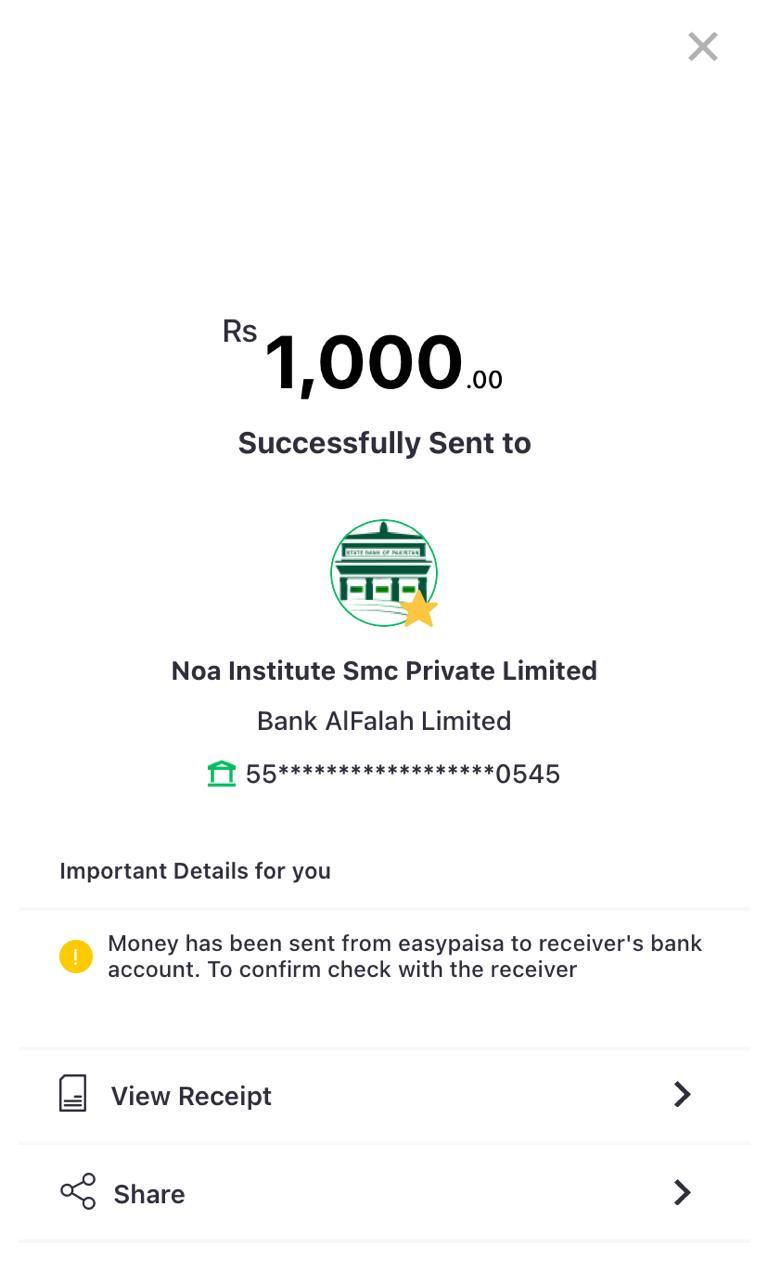Expand Share using its chevron arrow
Viewport: 768px width, 1280px height.
point(682,1192)
